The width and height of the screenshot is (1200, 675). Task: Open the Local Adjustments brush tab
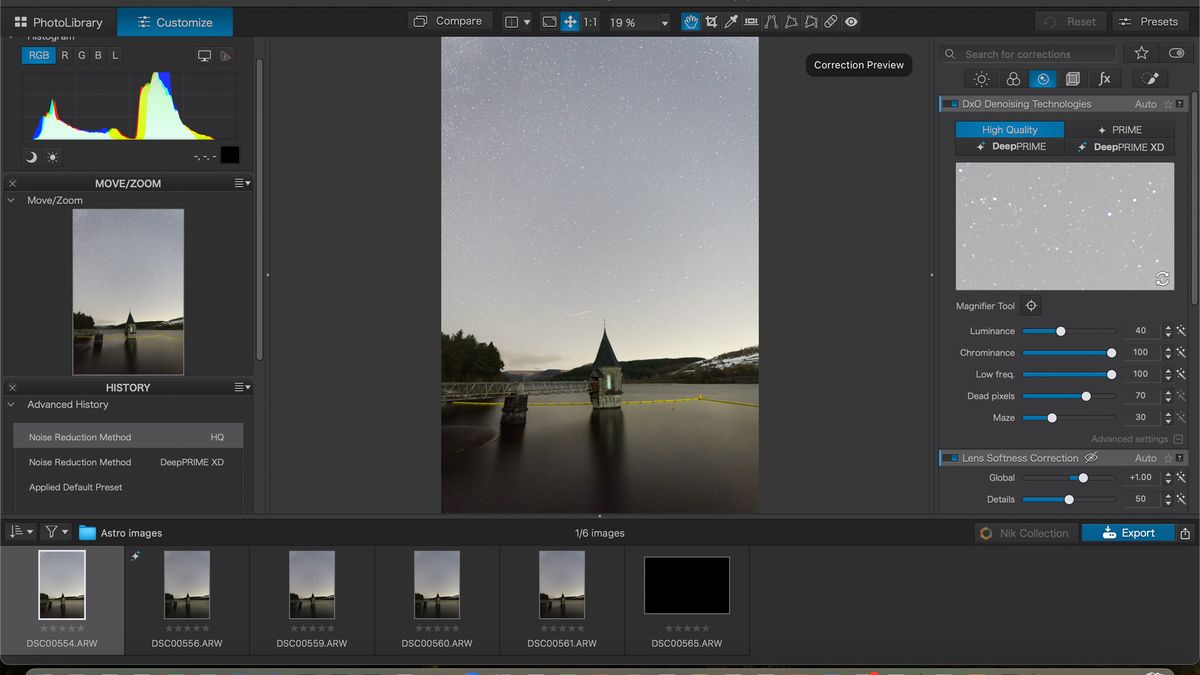click(x=1150, y=79)
